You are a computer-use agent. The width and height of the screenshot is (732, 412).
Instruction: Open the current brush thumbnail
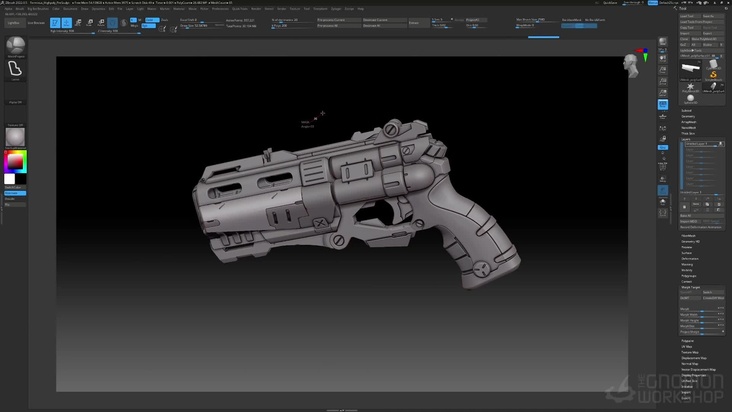tap(15, 46)
